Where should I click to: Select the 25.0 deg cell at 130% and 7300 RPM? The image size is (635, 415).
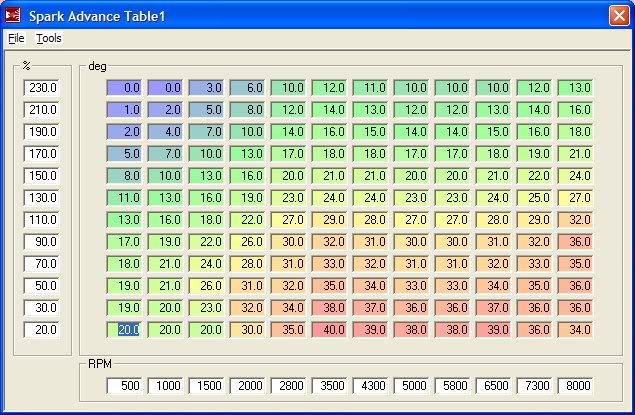click(534, 198)
